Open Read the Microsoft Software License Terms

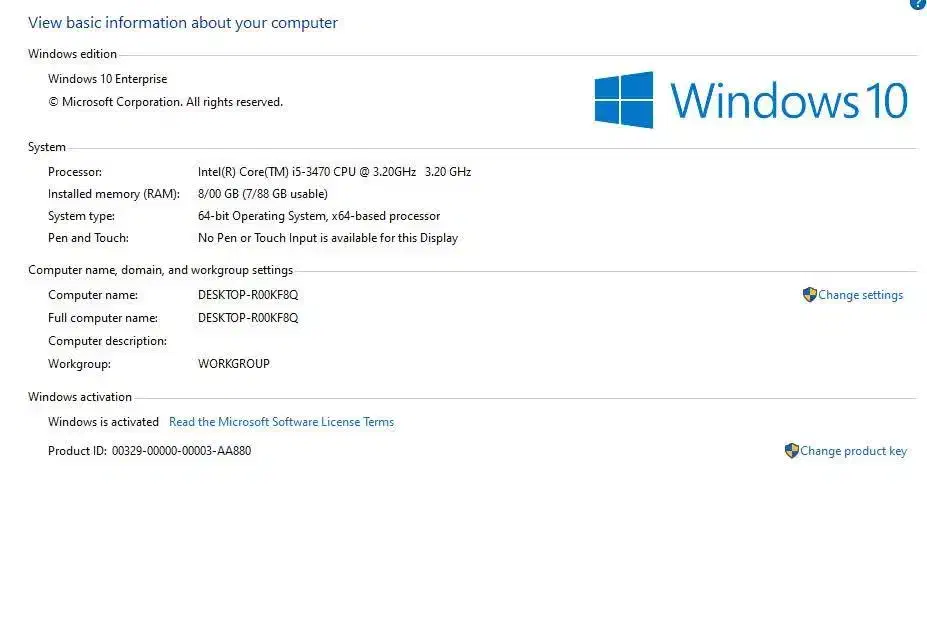click(x=281, y=422)
